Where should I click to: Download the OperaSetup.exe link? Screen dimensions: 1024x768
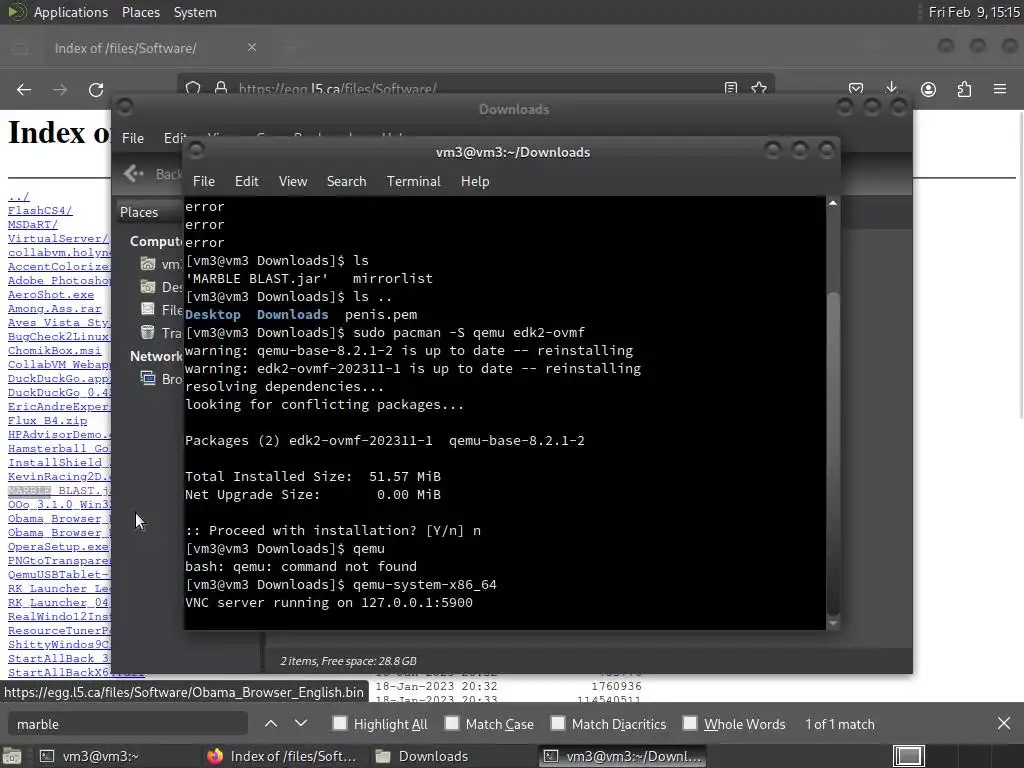click(x=58, y=546)
